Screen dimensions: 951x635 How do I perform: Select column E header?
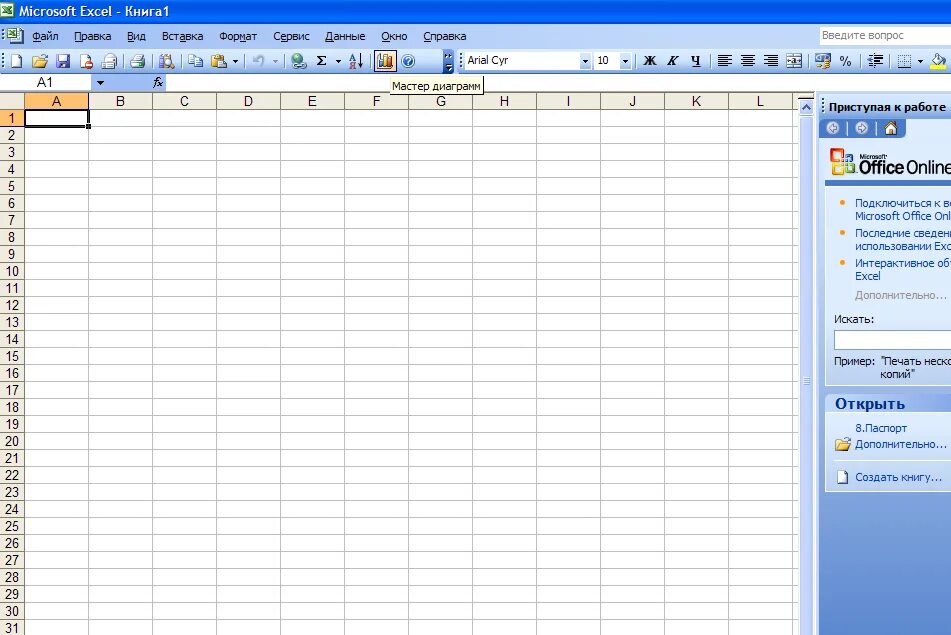(x=312, y=101)
